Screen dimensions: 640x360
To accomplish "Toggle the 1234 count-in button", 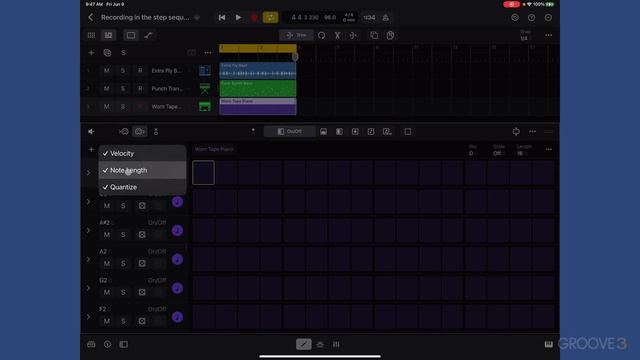I will pyautogui.click(x=369, y=18).
